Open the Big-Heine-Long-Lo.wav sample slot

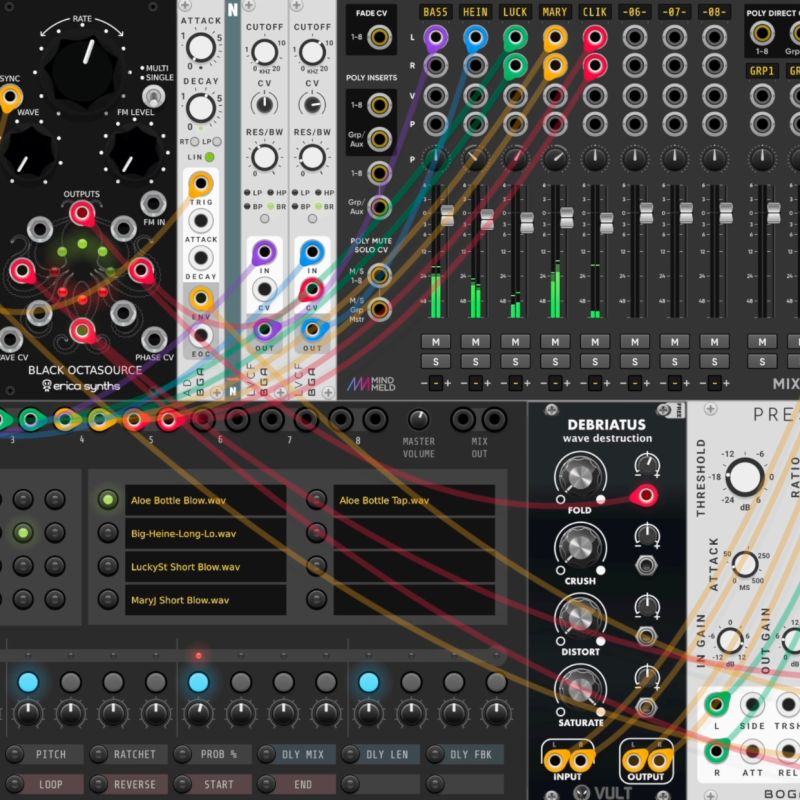pos(206,534)
